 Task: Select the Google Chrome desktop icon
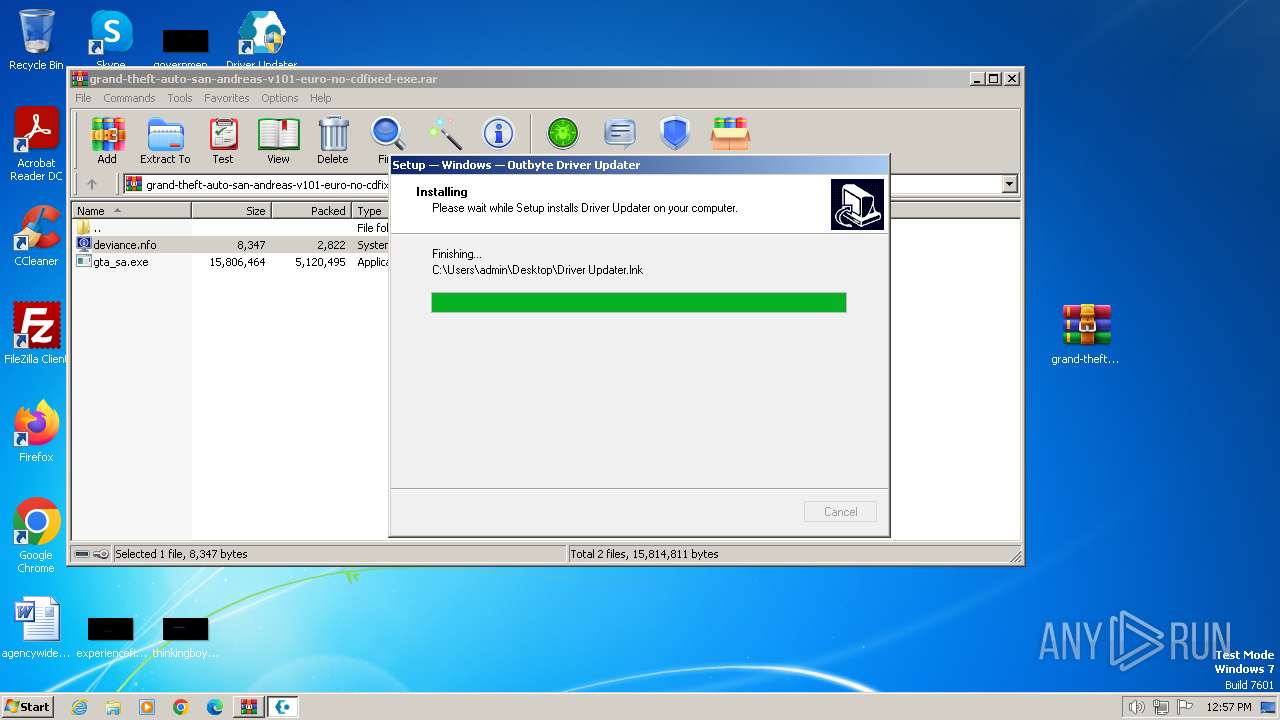click(x=36, y=536)
